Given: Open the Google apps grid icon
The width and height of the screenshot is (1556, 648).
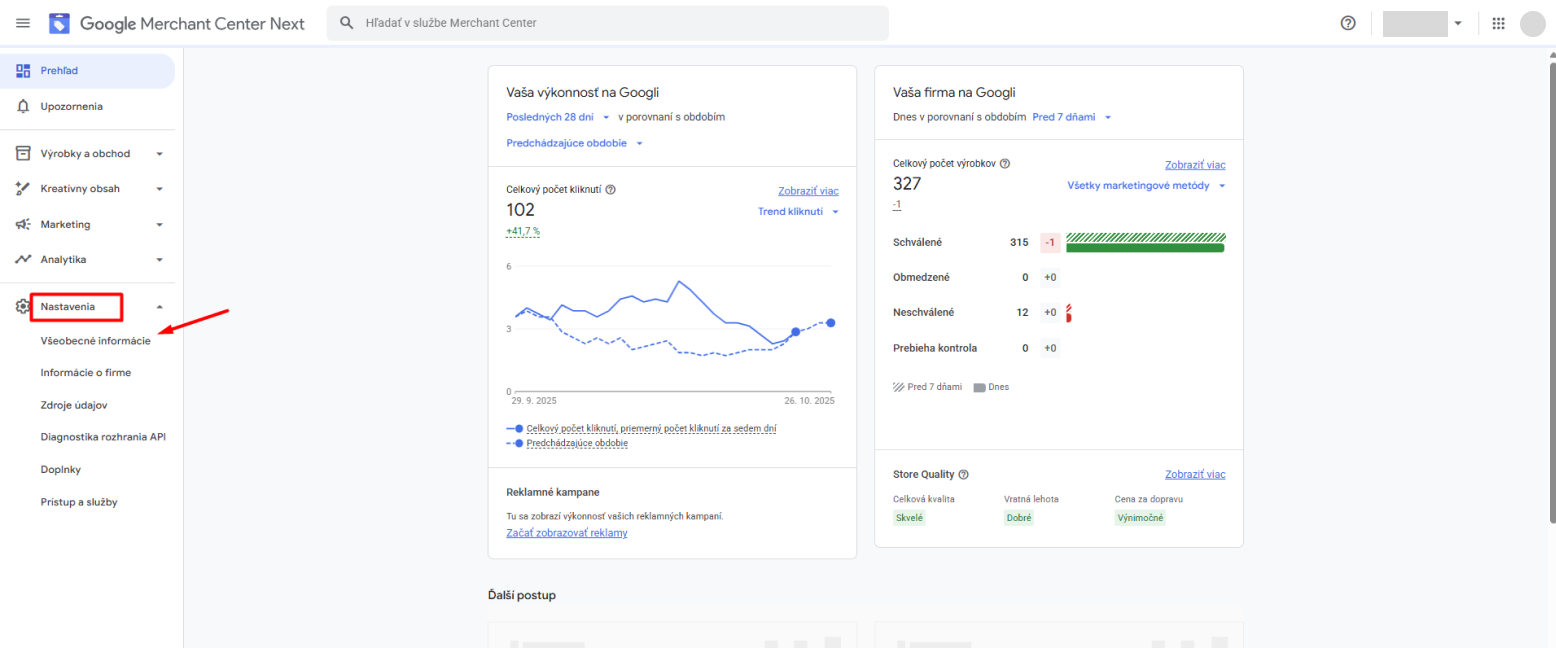Looking at the screenshot, I should coord(1498,23).
